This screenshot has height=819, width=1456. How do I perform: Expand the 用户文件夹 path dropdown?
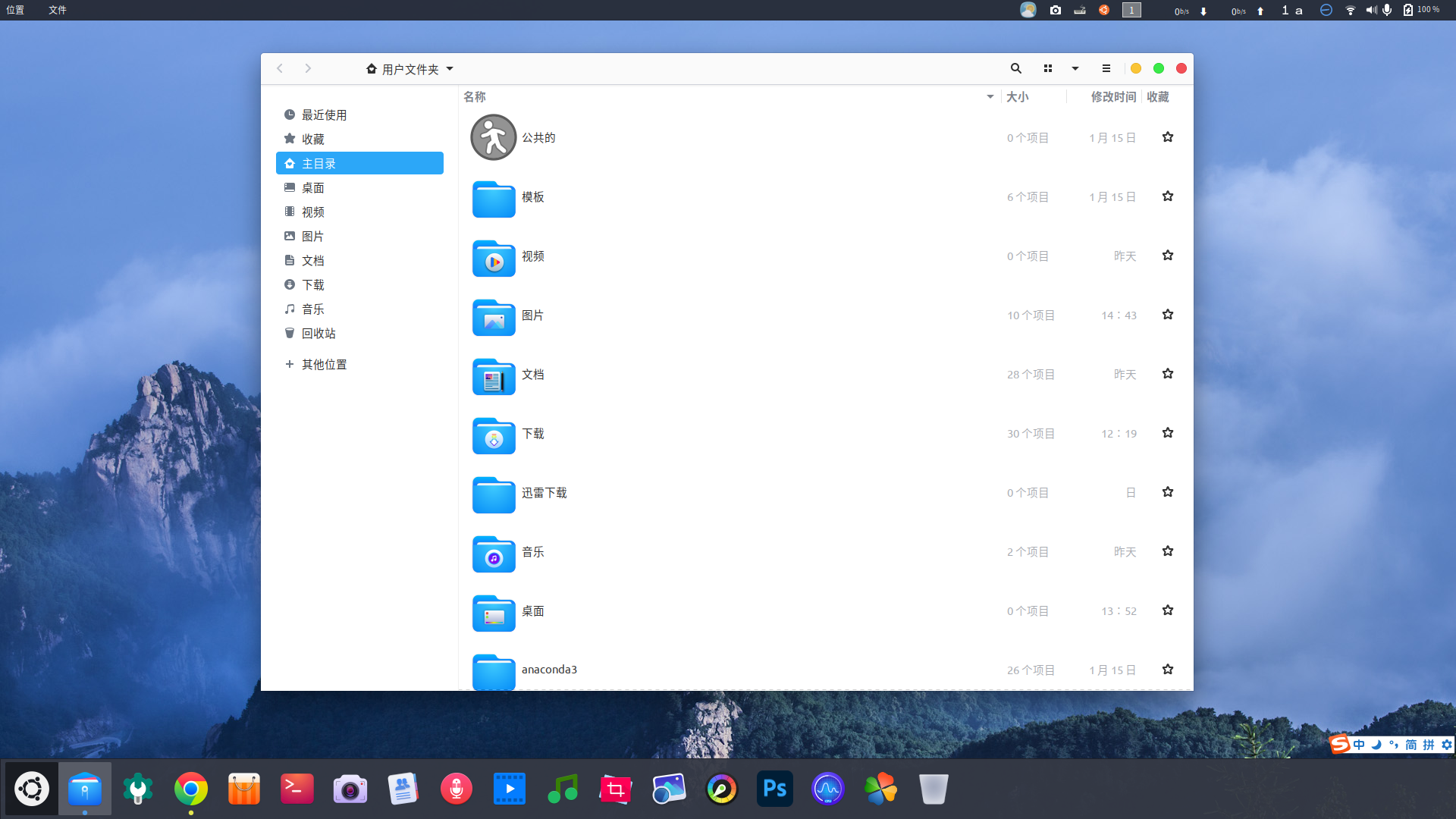pyautogui.click(x=450, y=69)
